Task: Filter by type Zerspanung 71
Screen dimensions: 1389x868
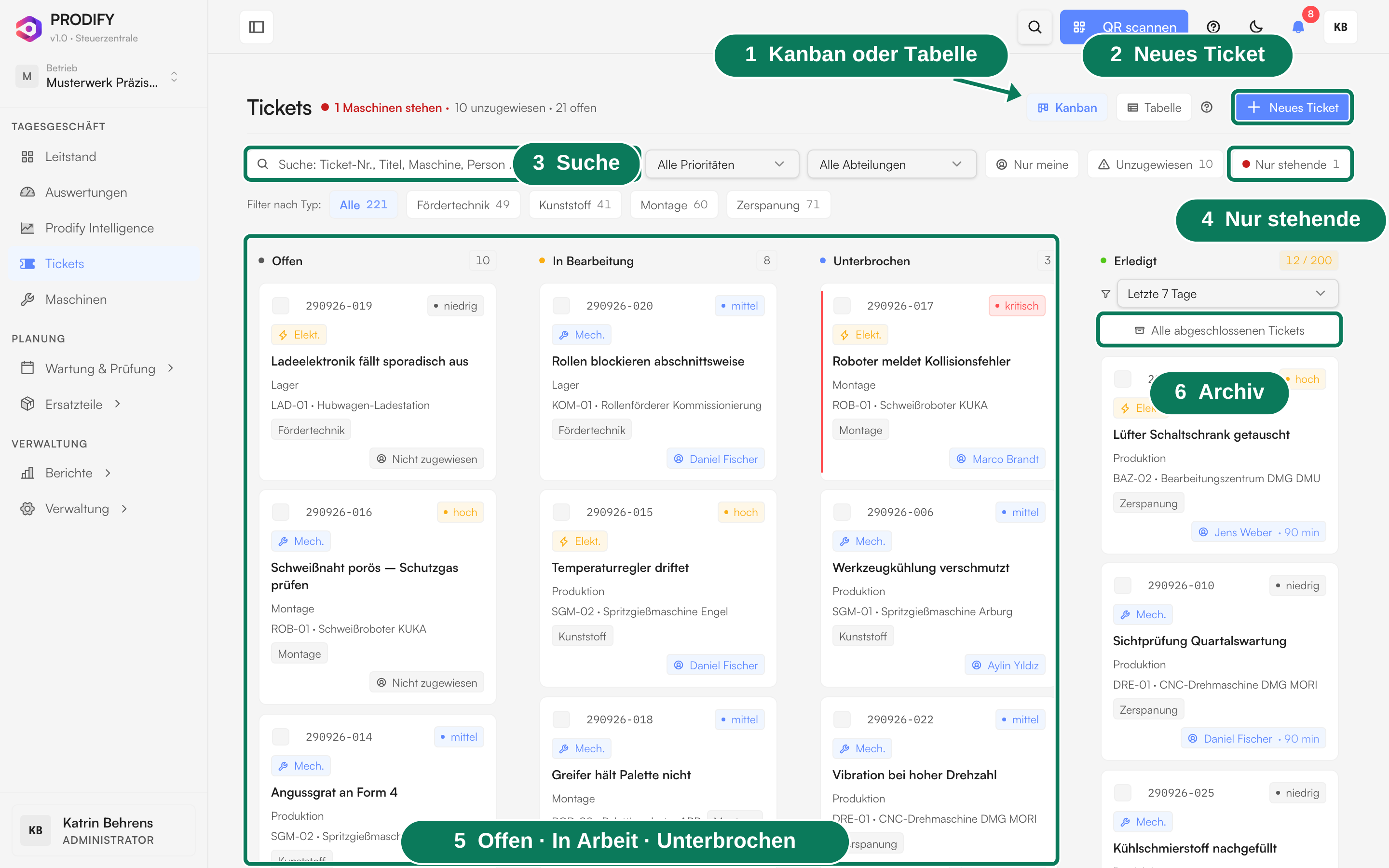Action: coord(778,204)
